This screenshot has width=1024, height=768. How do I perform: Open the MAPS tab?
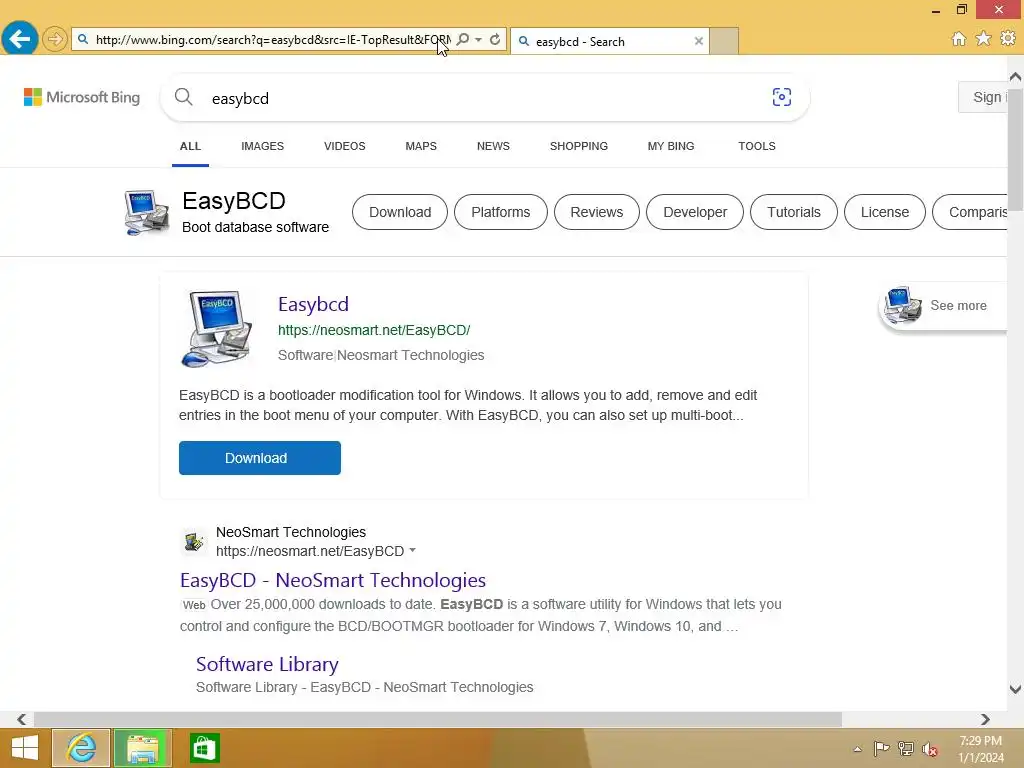point(421,146)
